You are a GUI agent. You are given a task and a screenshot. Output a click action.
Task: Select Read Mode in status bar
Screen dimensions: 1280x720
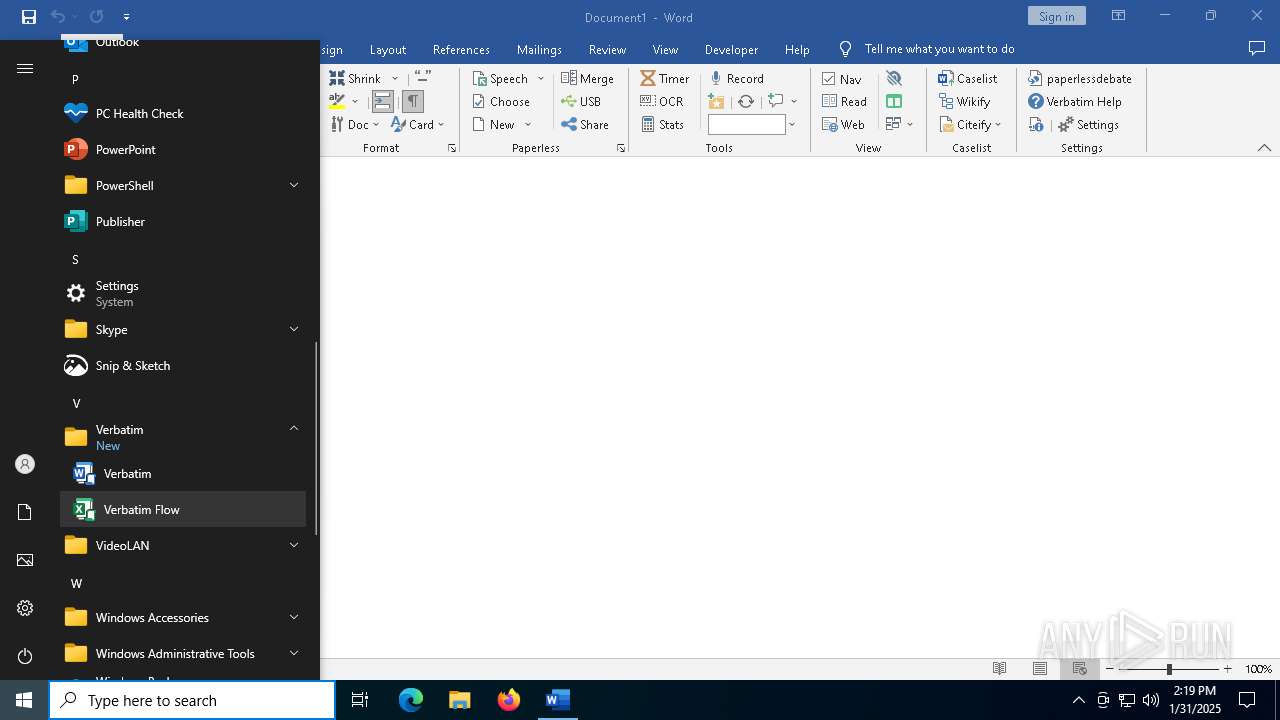point(999,669)
